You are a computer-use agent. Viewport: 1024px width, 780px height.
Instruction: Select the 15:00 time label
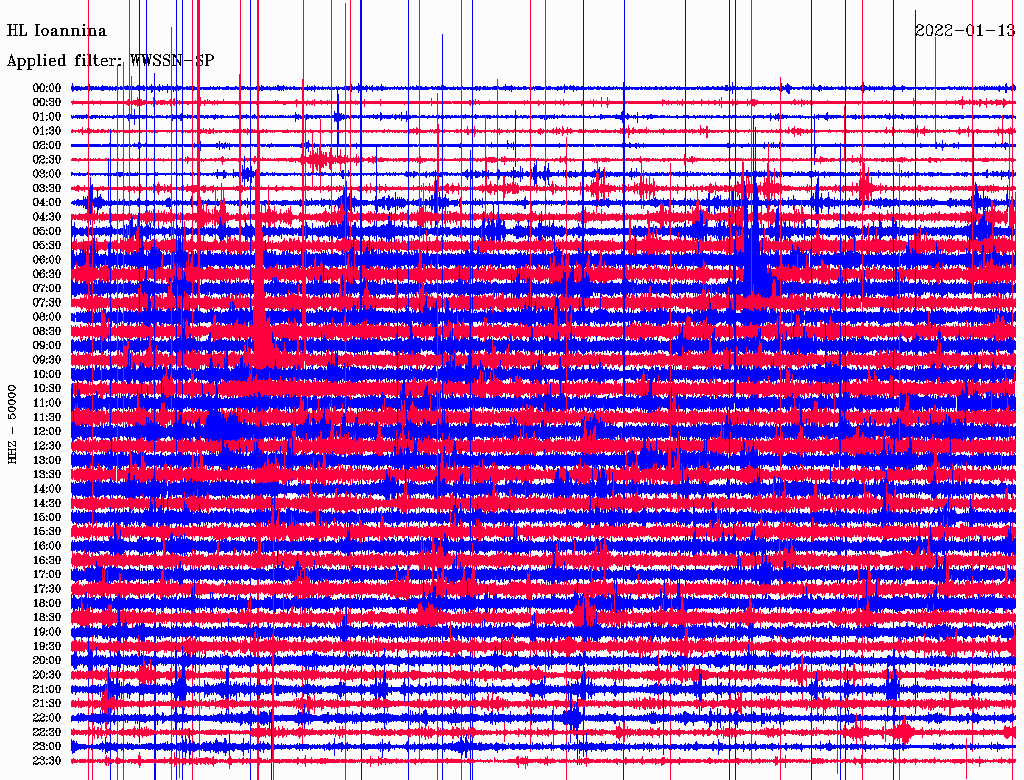tap(47, 518)
